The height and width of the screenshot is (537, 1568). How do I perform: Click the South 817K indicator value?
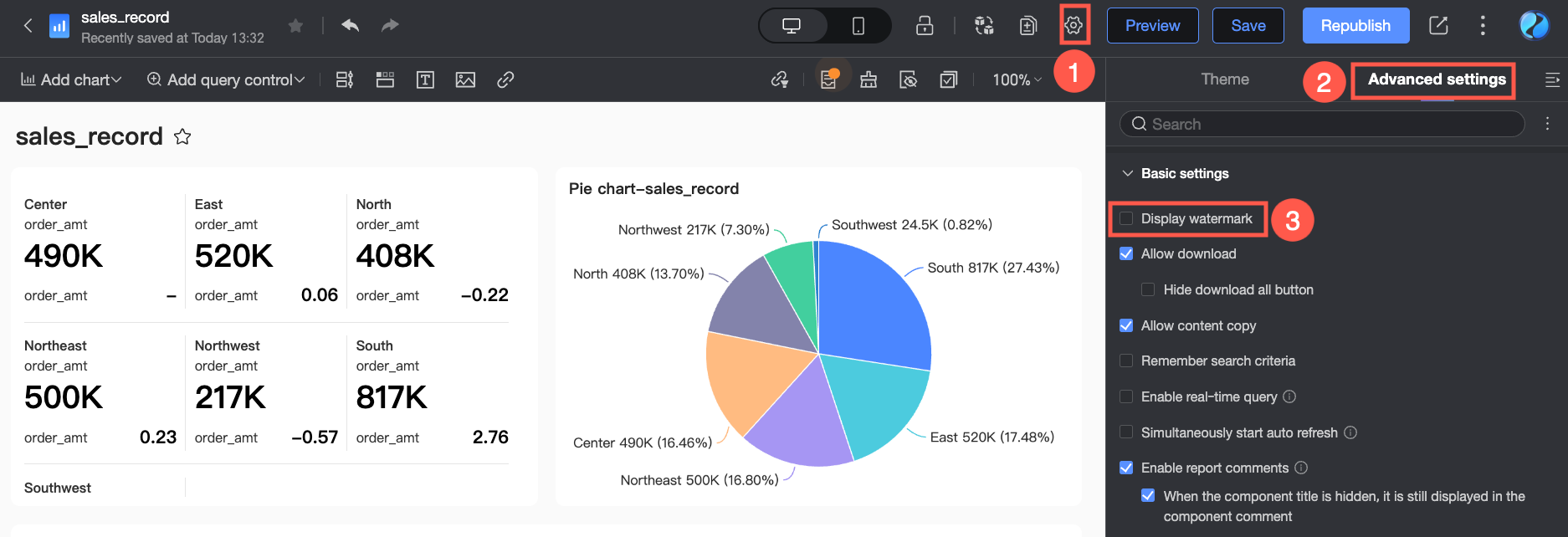point(392,397)
